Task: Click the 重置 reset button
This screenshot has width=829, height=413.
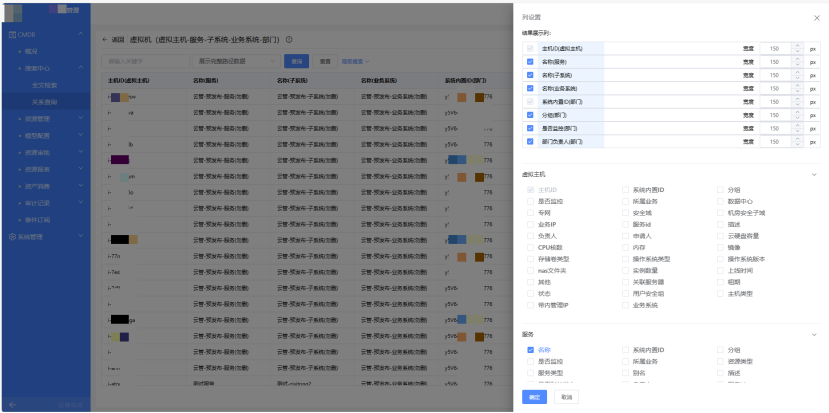Action: pyautogui.click(x=325, y=61)
